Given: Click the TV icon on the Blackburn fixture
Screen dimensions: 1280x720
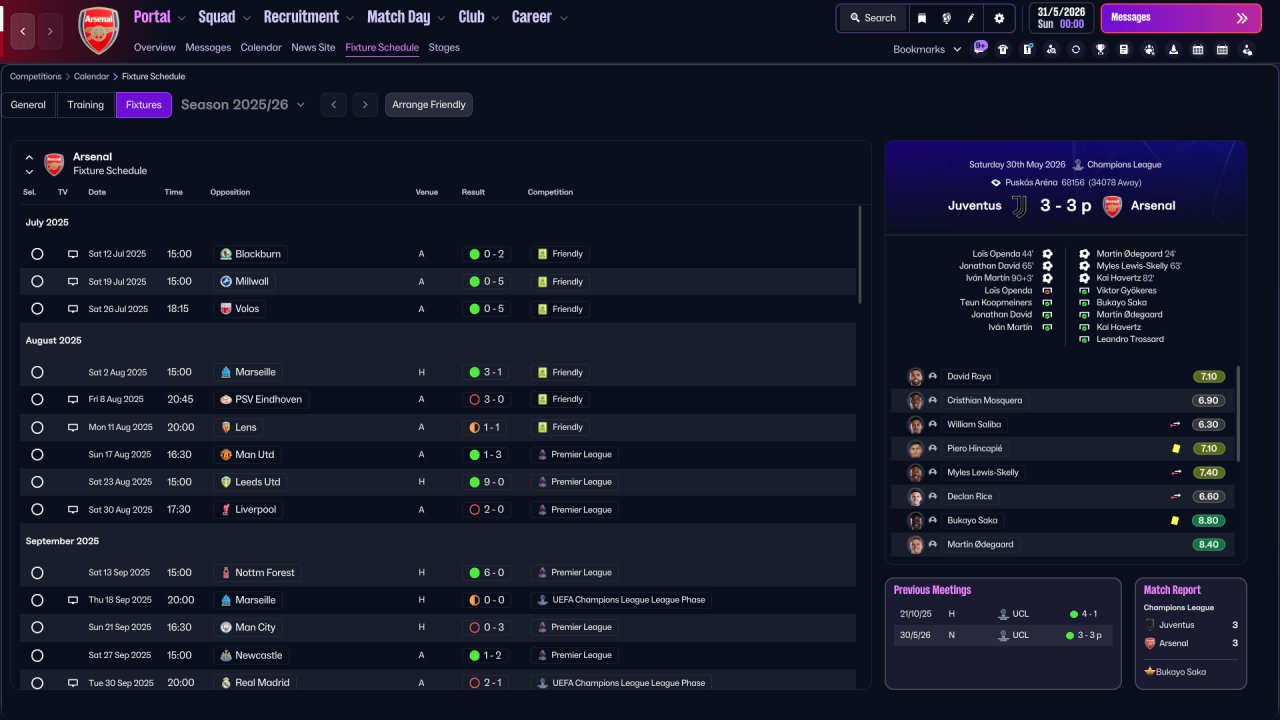Looking at the screenshot, I should [x=73, y=254].
